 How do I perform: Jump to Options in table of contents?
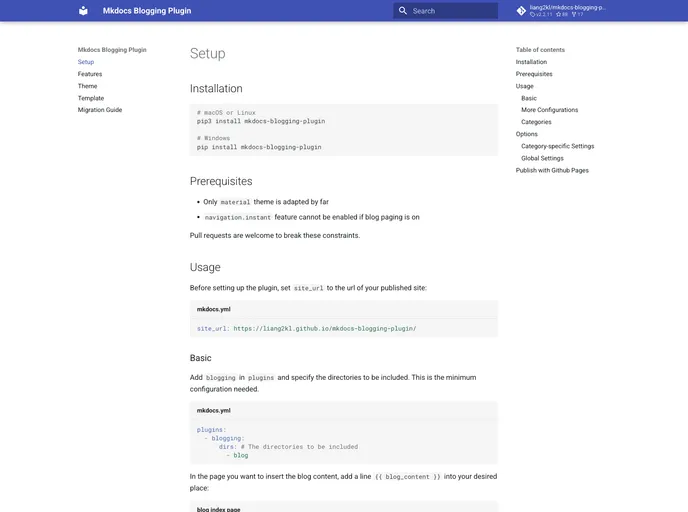527,134
